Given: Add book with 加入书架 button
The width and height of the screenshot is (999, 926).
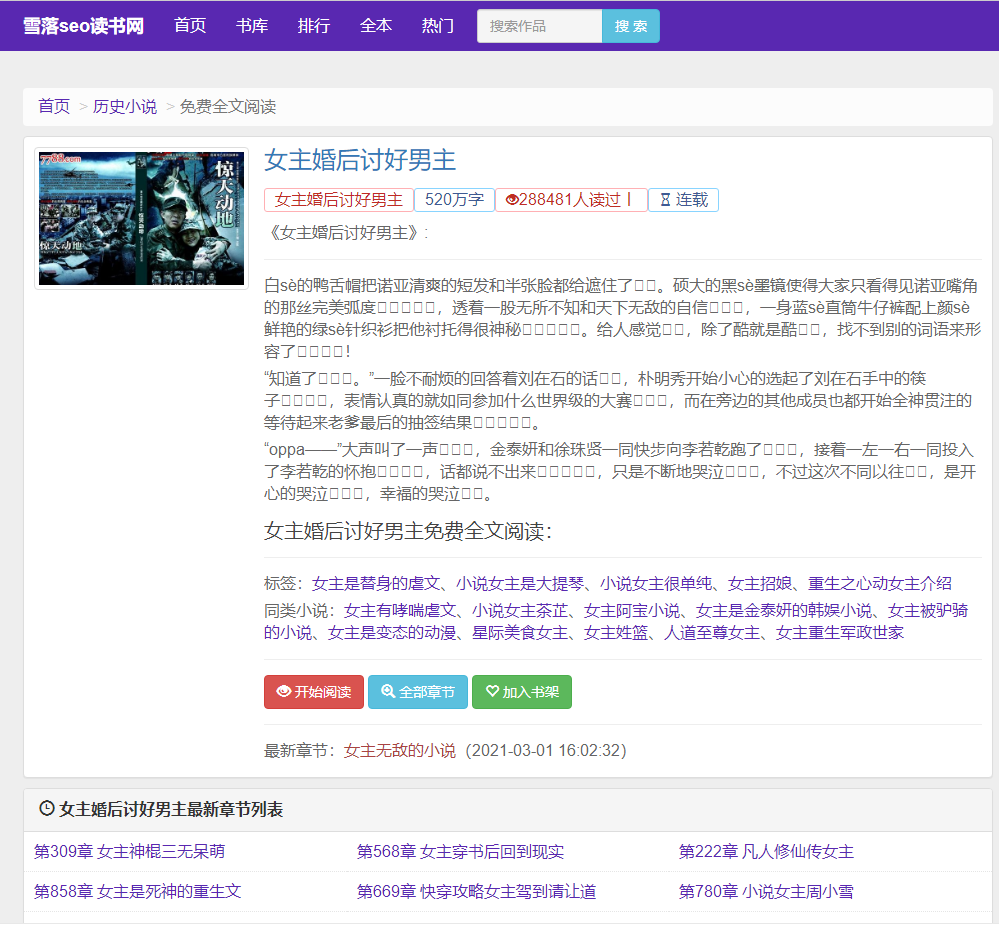Looking at the screenshot, I should (522, 691).
